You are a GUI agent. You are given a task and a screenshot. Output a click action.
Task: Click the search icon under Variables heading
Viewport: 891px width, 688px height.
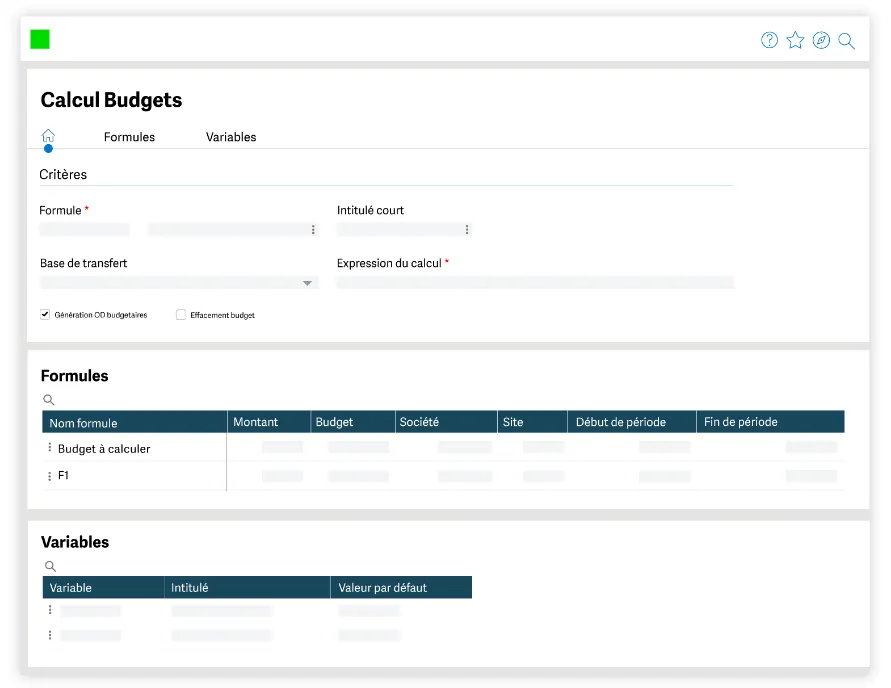(x=51, y=566)
